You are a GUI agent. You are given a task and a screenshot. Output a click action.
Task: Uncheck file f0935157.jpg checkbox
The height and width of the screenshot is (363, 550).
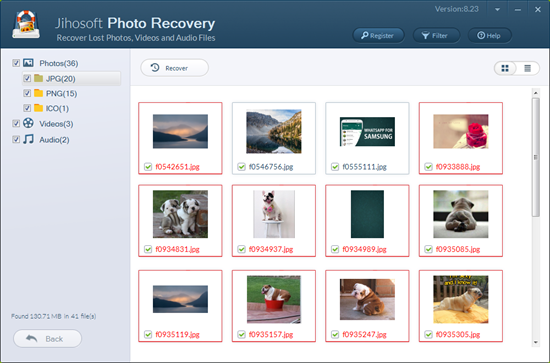241,334
